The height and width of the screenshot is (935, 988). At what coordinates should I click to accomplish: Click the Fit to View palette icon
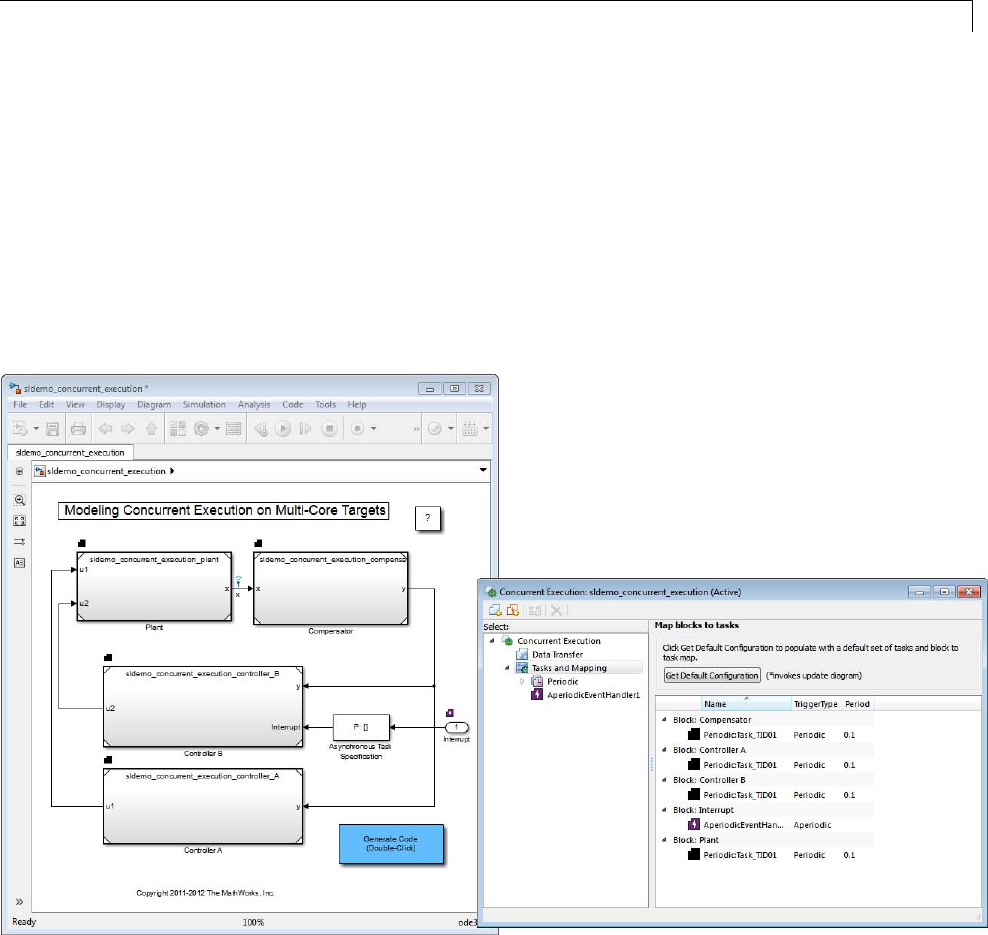[20, 521]
